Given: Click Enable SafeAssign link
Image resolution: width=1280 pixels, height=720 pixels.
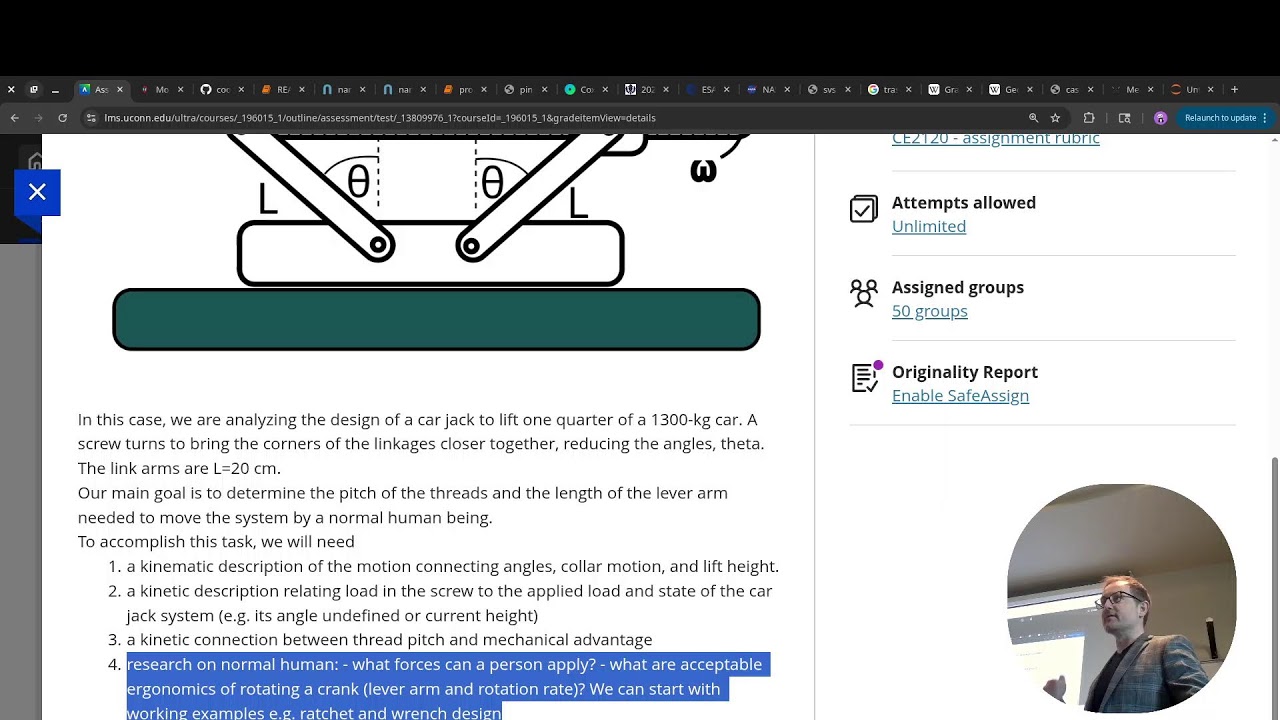Looking at the screenshot, I should [x=960, y=395].
